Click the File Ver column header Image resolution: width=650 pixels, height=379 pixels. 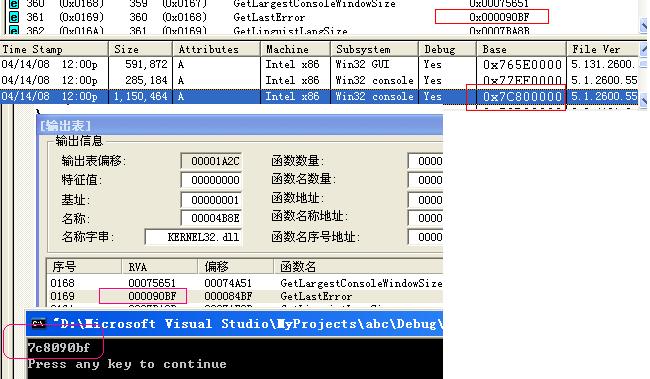(602, 49)
